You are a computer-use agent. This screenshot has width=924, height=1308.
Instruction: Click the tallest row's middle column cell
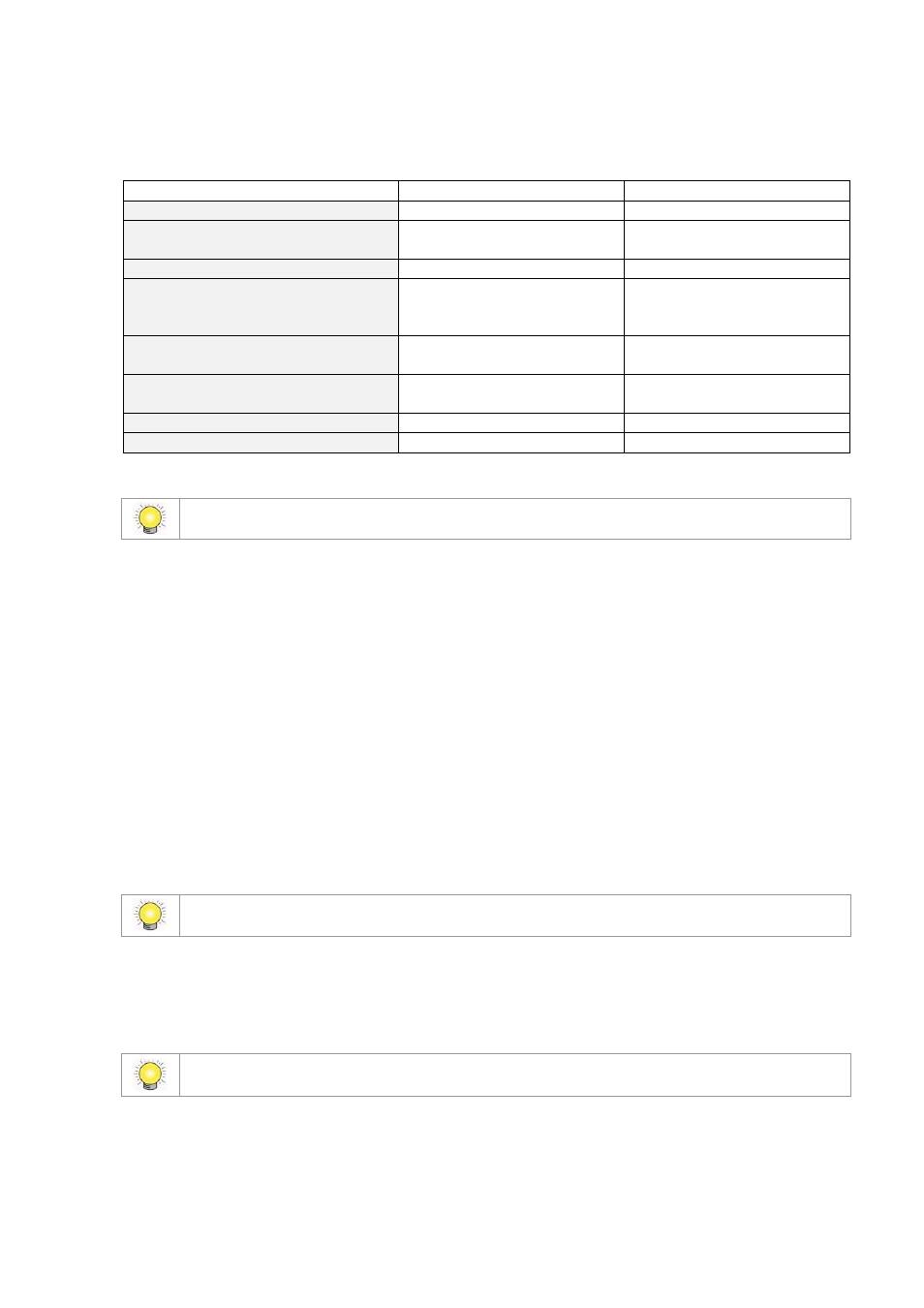511,307
